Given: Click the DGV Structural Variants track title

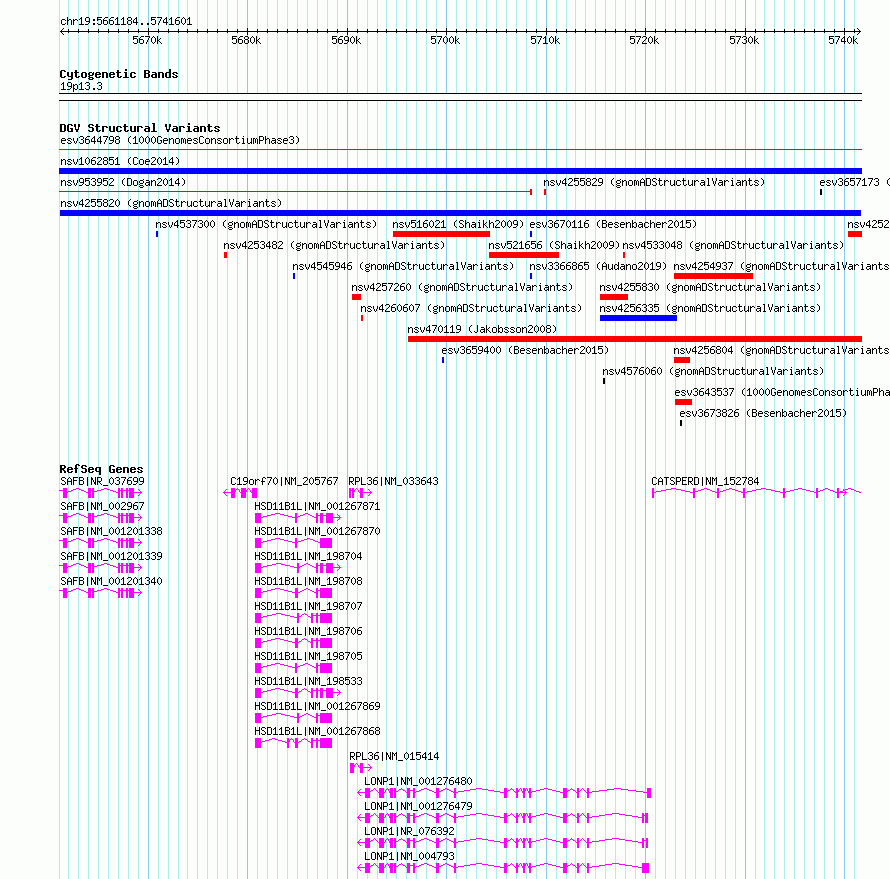Looking at the screenshot, I should [x=140, y=128].
